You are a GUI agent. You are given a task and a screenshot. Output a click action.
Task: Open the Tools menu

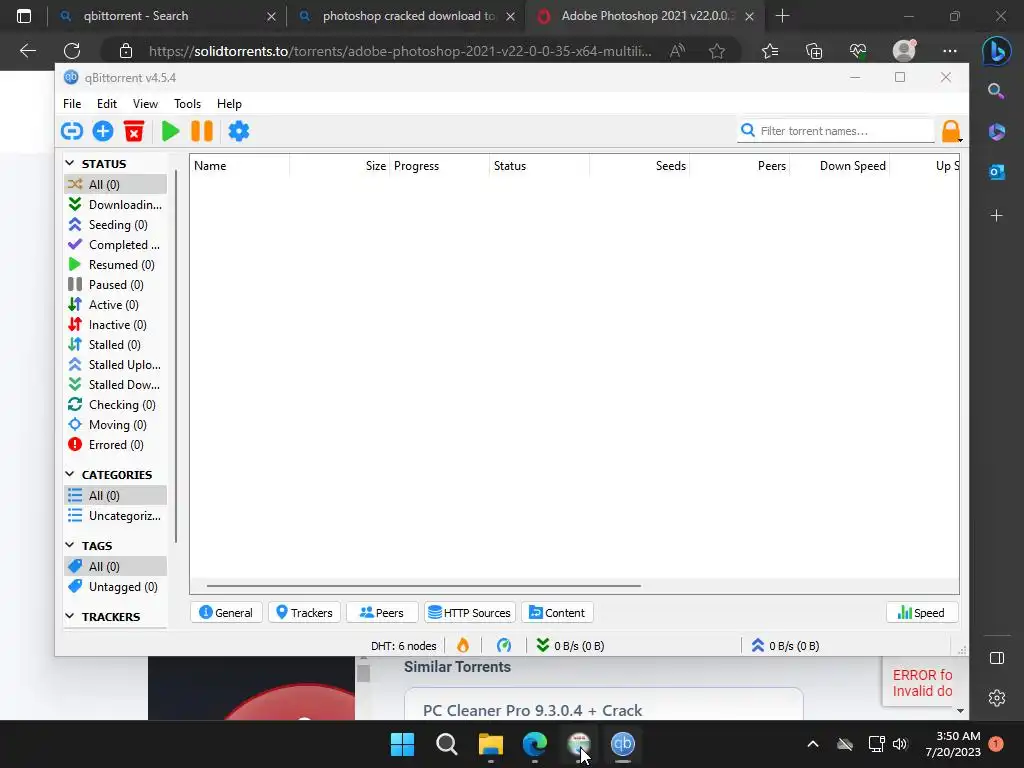187,104
